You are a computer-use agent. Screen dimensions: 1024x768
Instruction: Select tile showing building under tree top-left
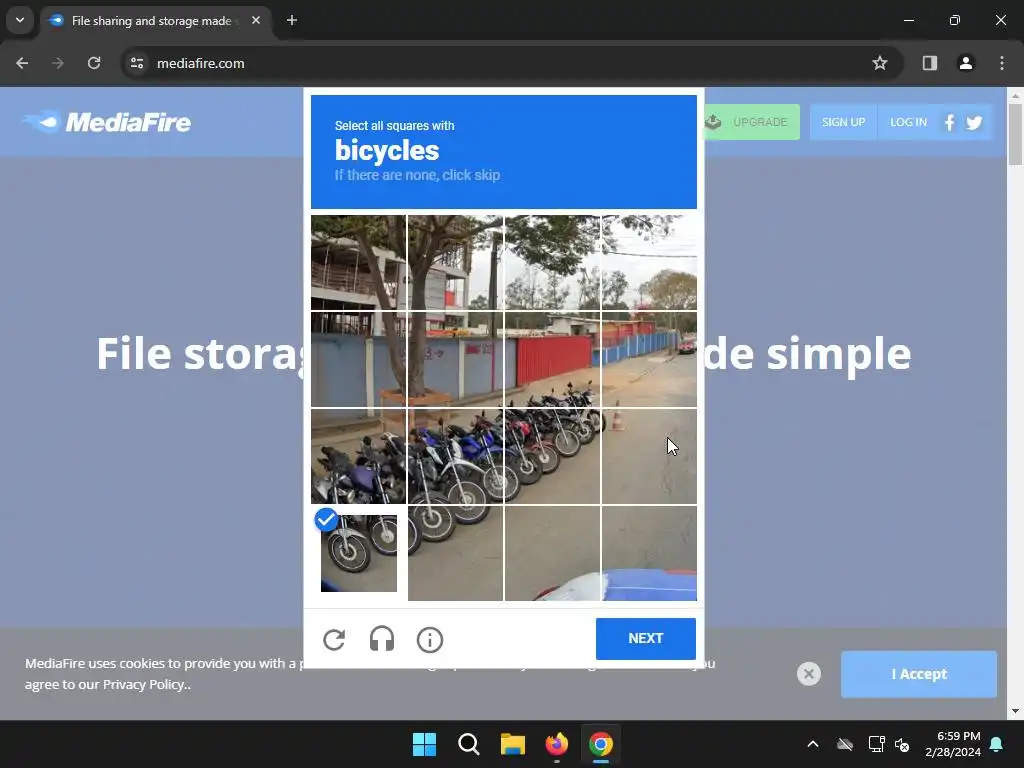point(359,262)
